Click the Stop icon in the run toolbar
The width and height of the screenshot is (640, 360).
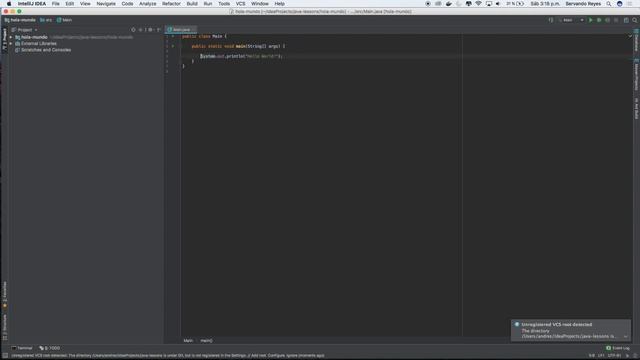[616, 20]
